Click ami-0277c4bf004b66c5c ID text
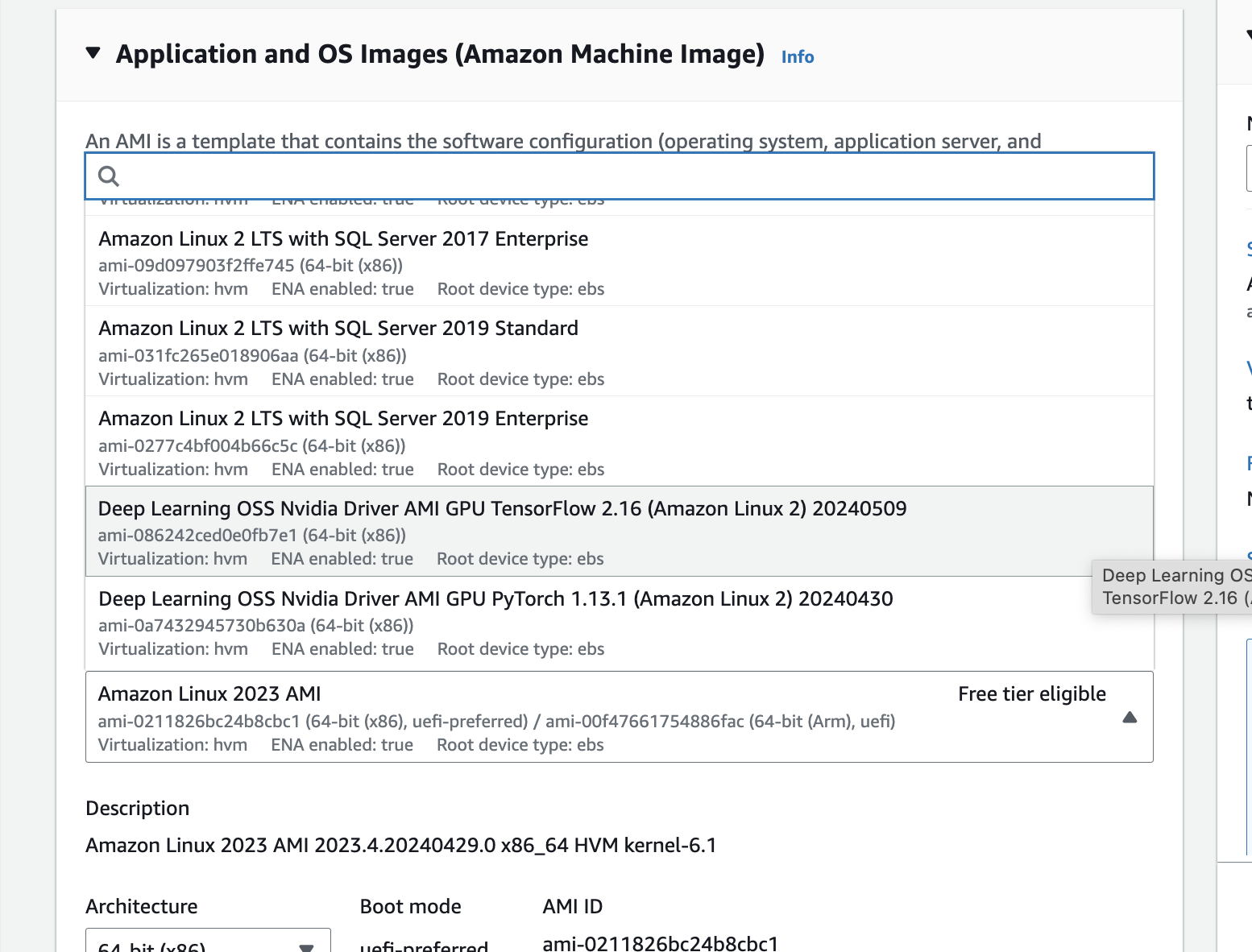1252x952 pixels. coord(198,445)
